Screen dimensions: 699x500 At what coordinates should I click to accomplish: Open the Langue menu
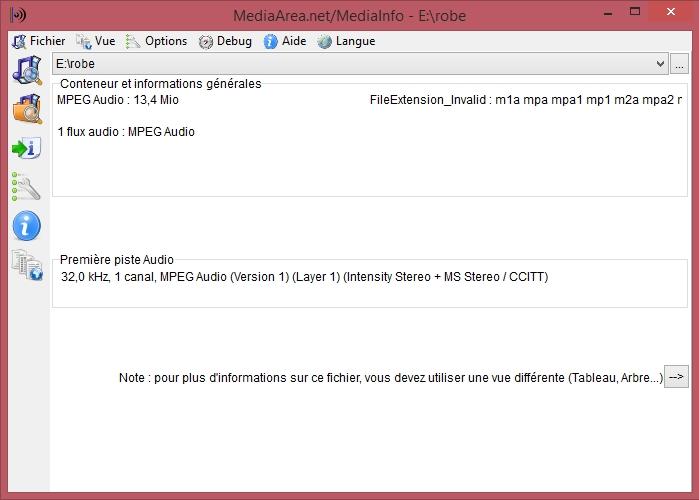[346, 41]
